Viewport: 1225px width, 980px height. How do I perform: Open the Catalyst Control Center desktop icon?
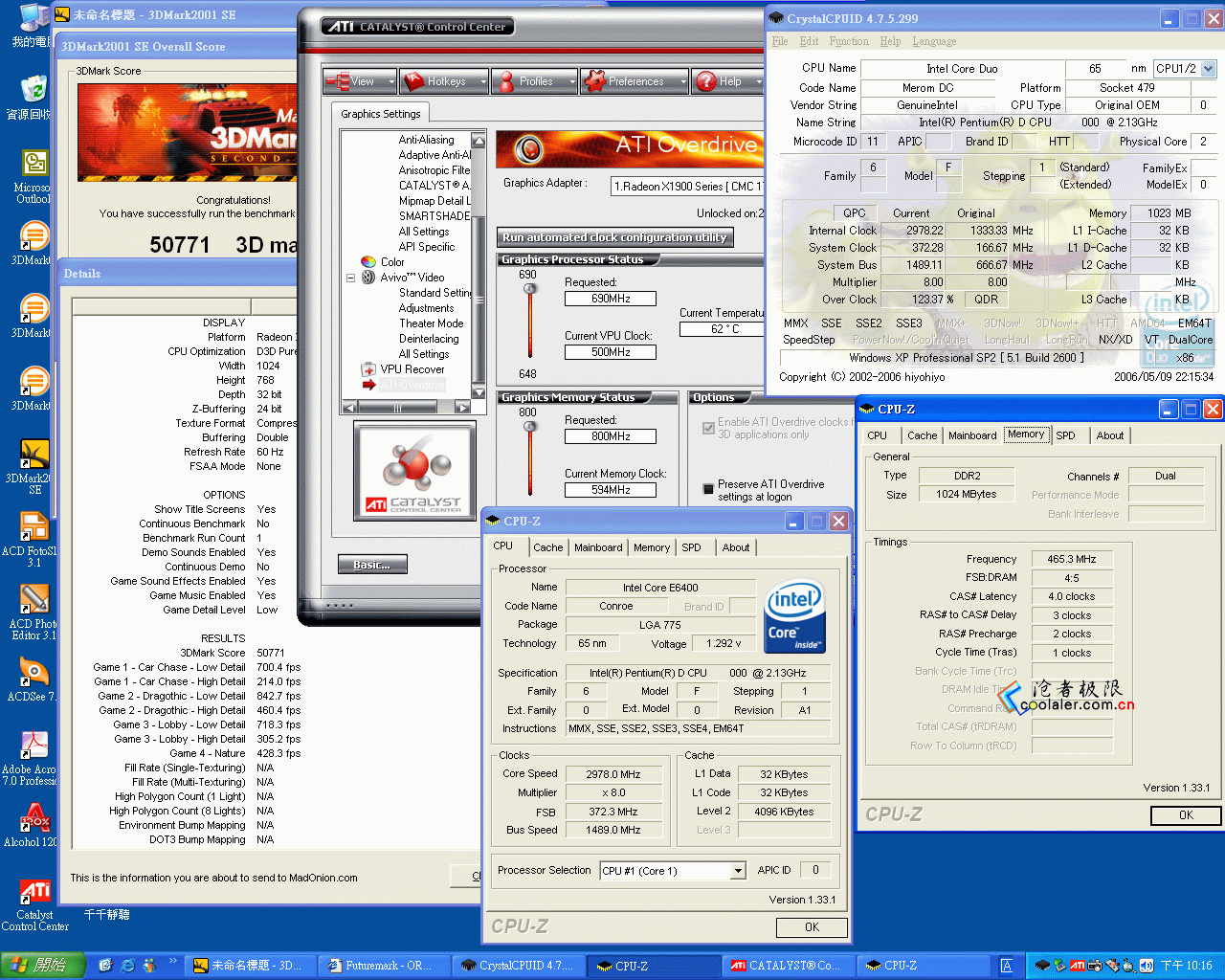pos(34,890)
